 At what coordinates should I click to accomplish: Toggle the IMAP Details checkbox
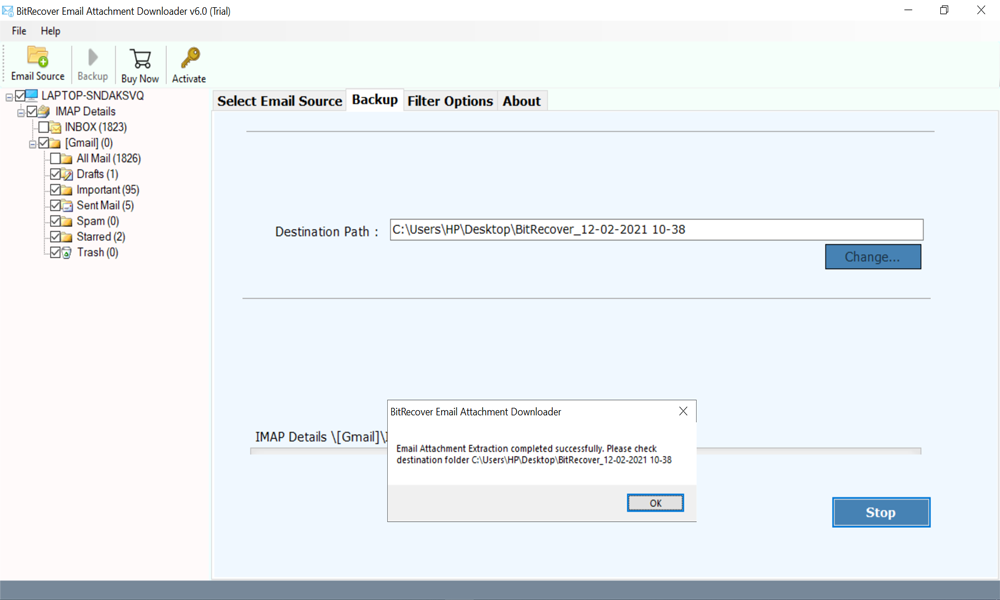coord(32,112)
